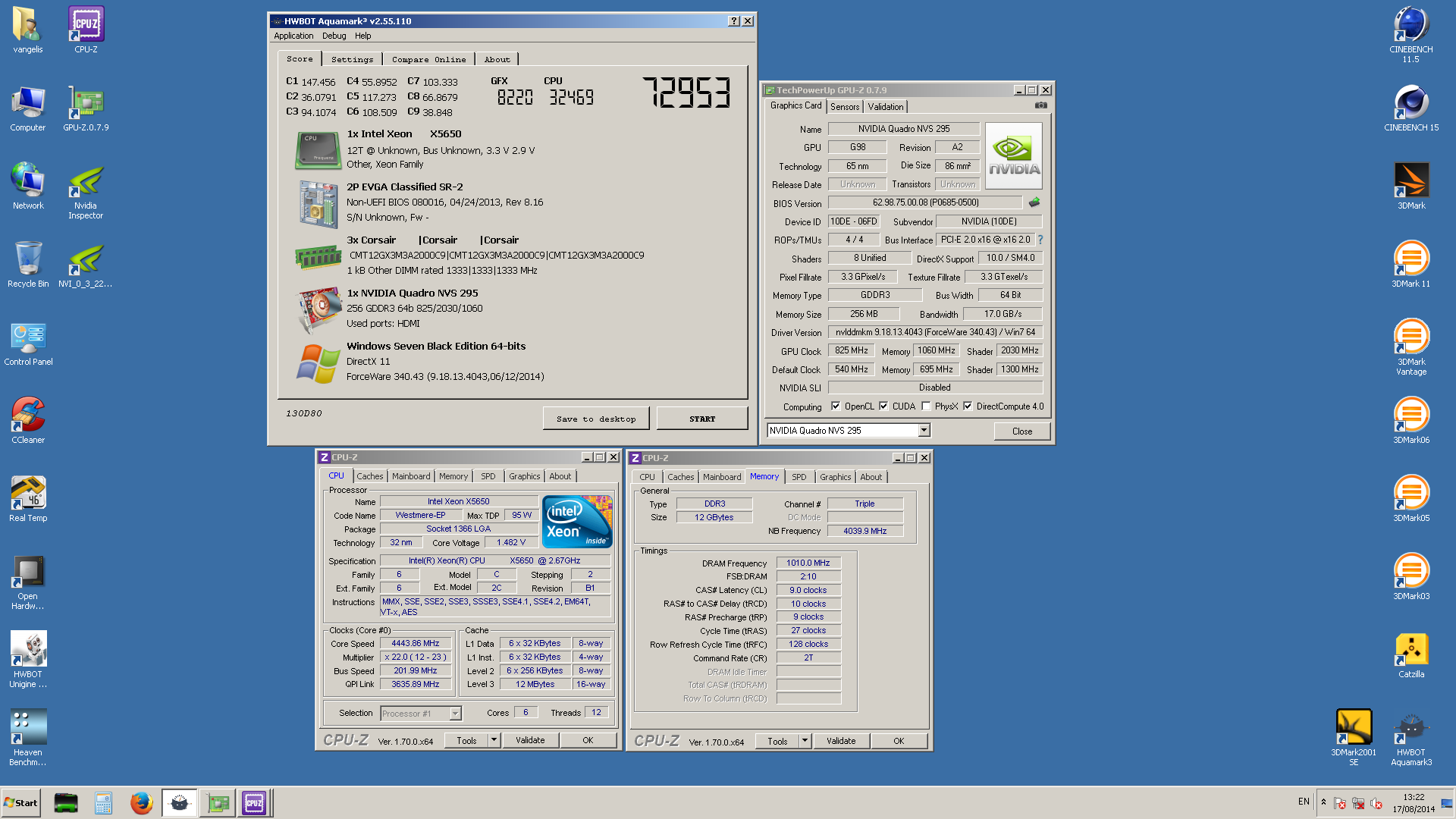Open the Nvidia Inspector desktop icon
This screenshot has width=1456, height=819.
(x=86, y=192)
